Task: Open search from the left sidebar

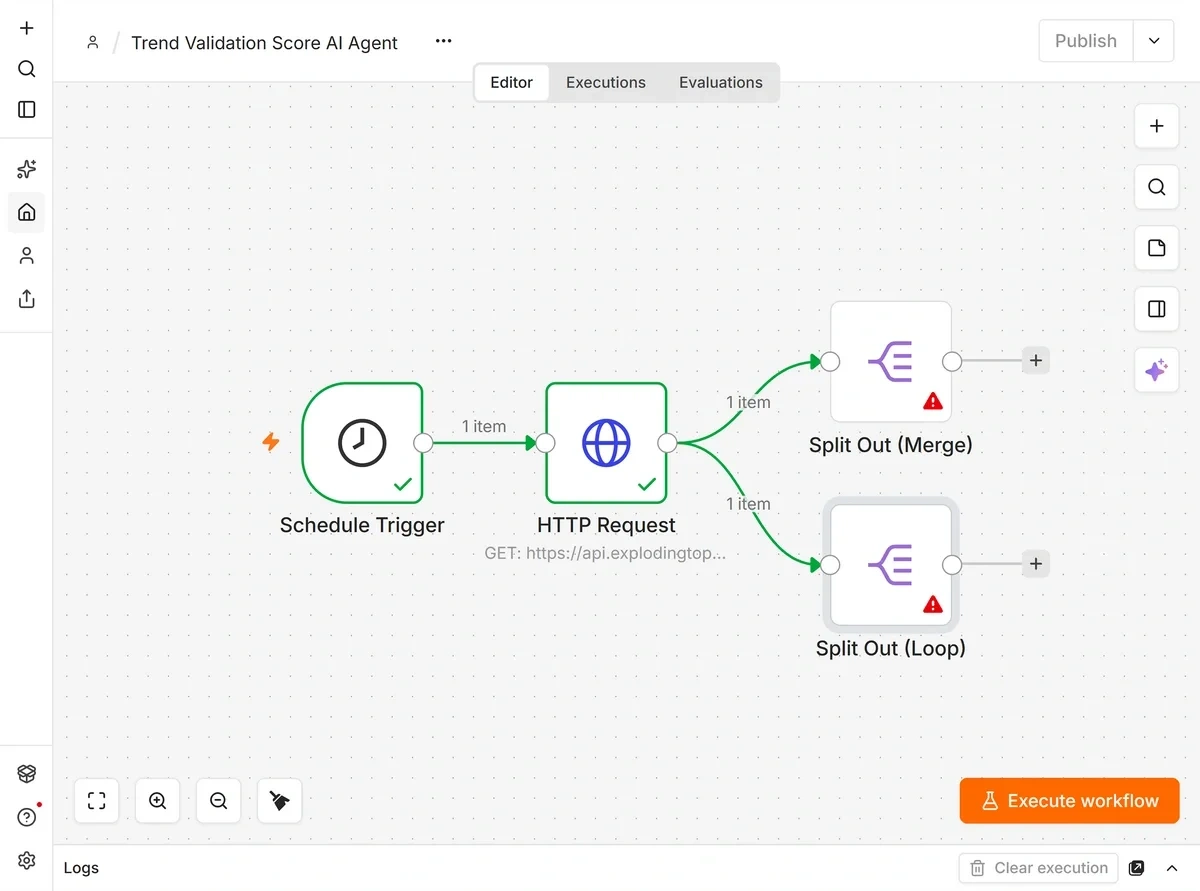Action: point(27,69)
